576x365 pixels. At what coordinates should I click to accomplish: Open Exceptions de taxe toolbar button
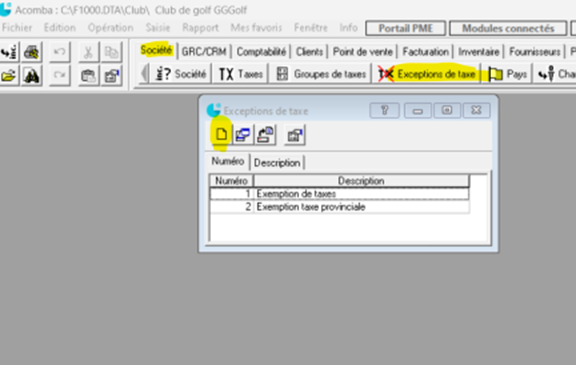click(427, 74)
